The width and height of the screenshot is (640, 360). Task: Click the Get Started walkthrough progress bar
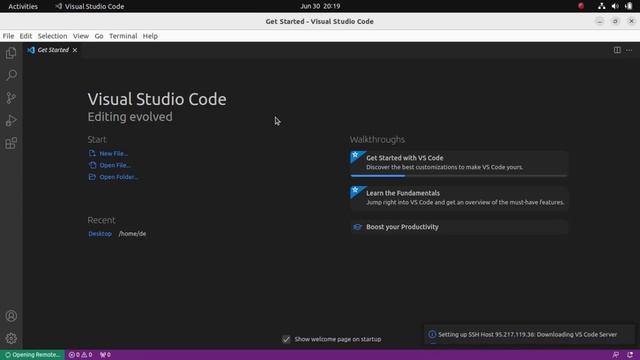(459, 176)
